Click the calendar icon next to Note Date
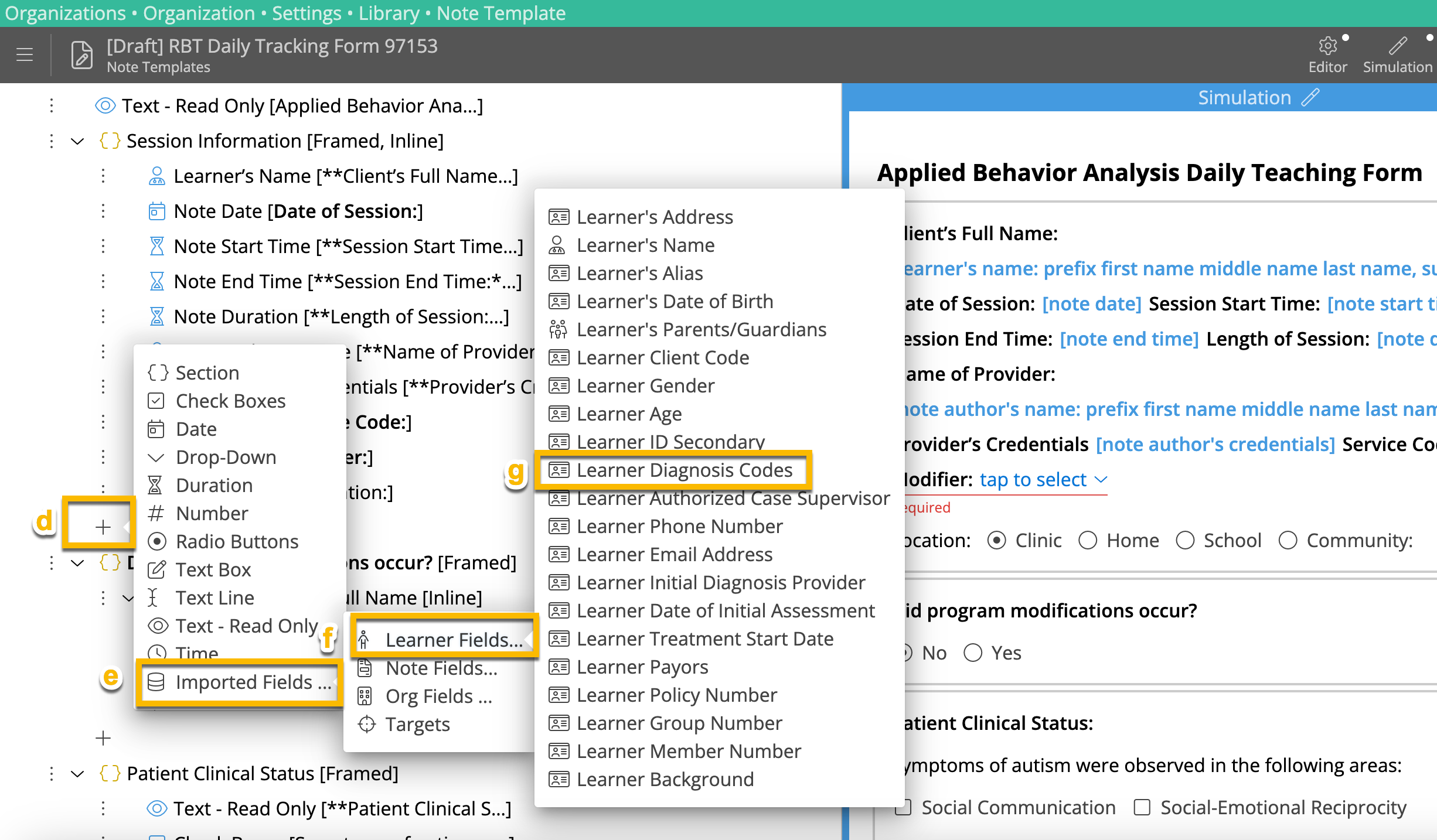Viewport: 1437px width, 840px height. tap(156, 211)
